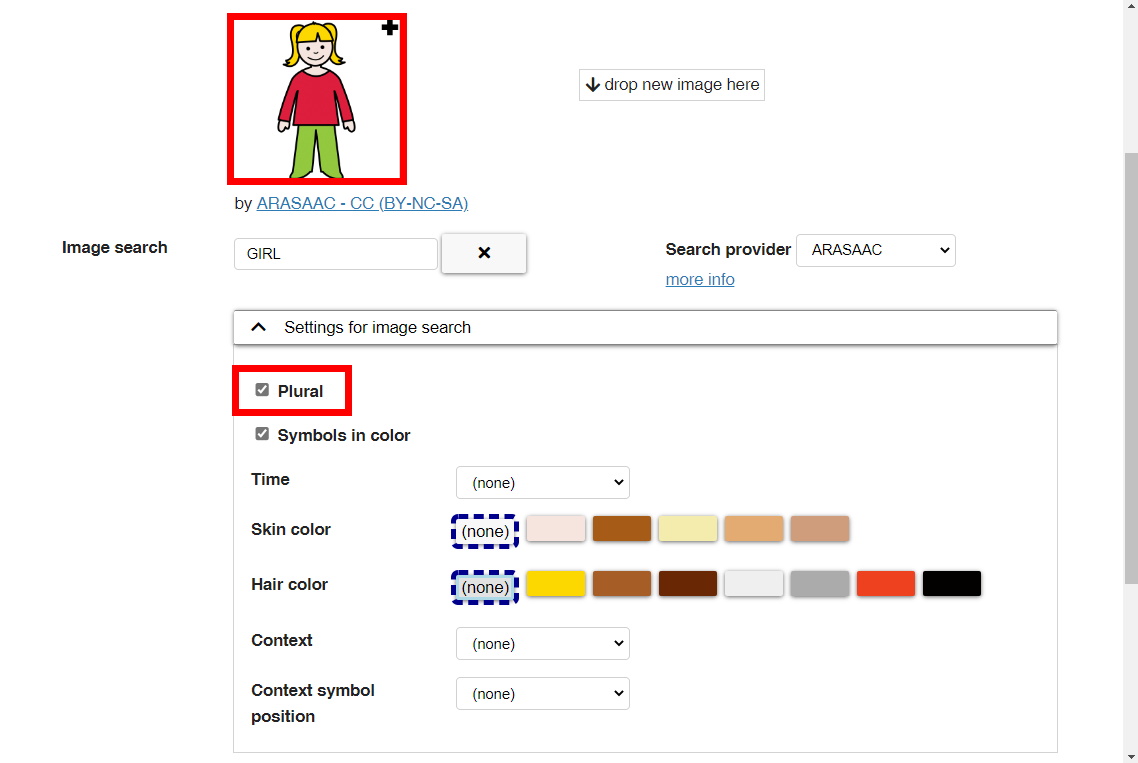The width and height of the screenshot is (1138, 763).
Task: Clear the image search with the X button
Action: pyautogui.click(x=484, y=253)
